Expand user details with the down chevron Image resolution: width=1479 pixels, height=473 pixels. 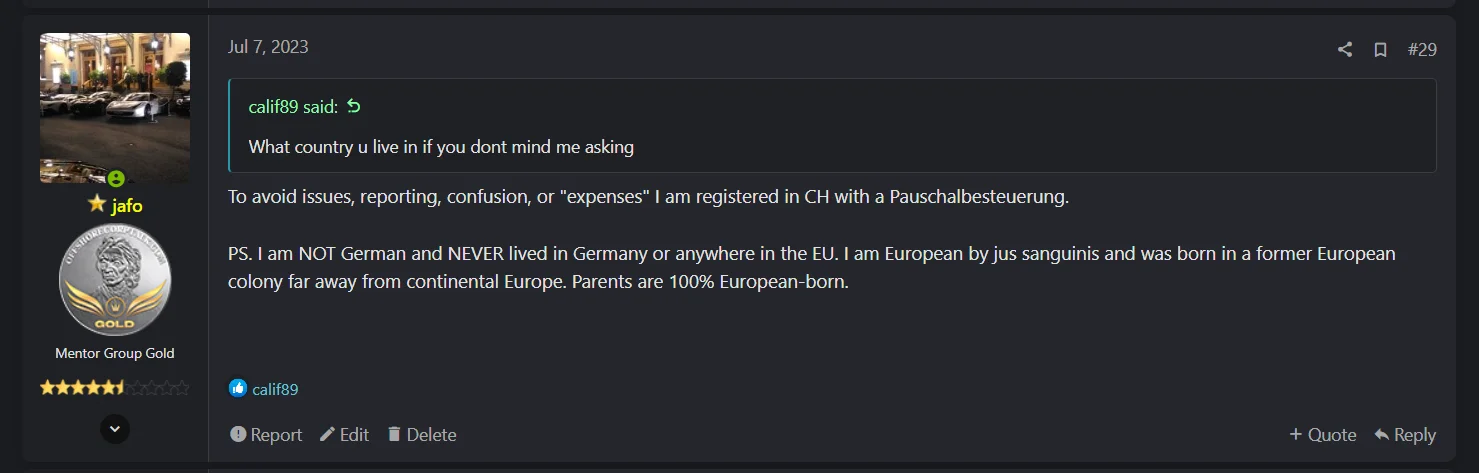[115, 429]
